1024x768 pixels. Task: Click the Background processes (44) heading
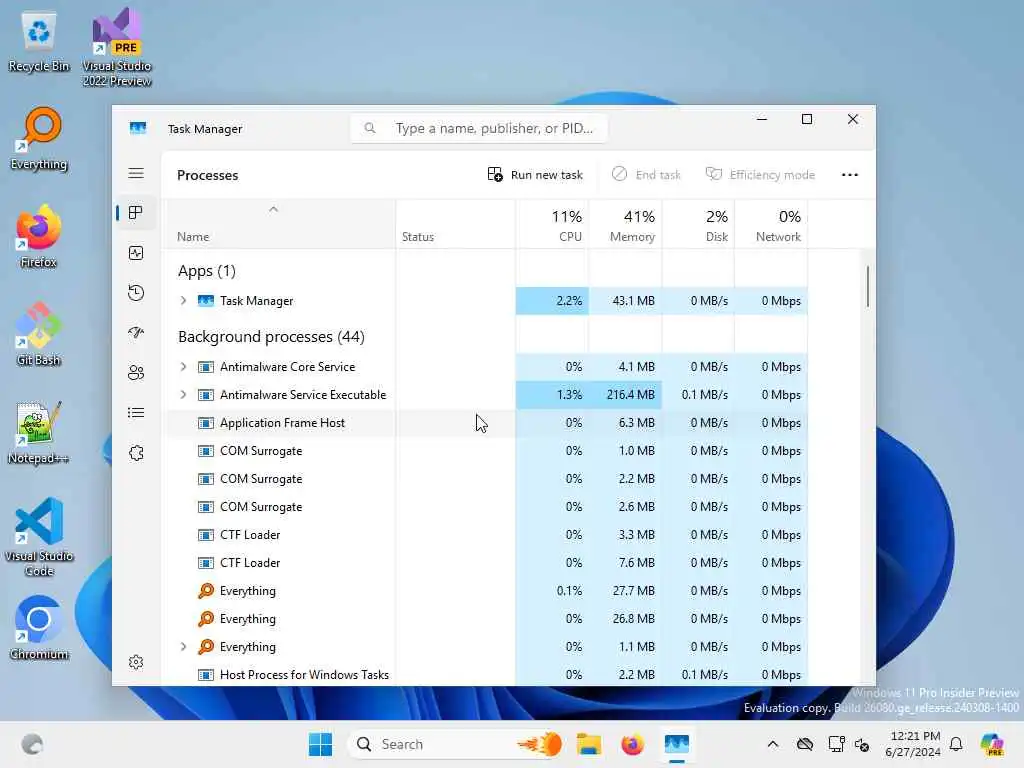click(271, 336)
